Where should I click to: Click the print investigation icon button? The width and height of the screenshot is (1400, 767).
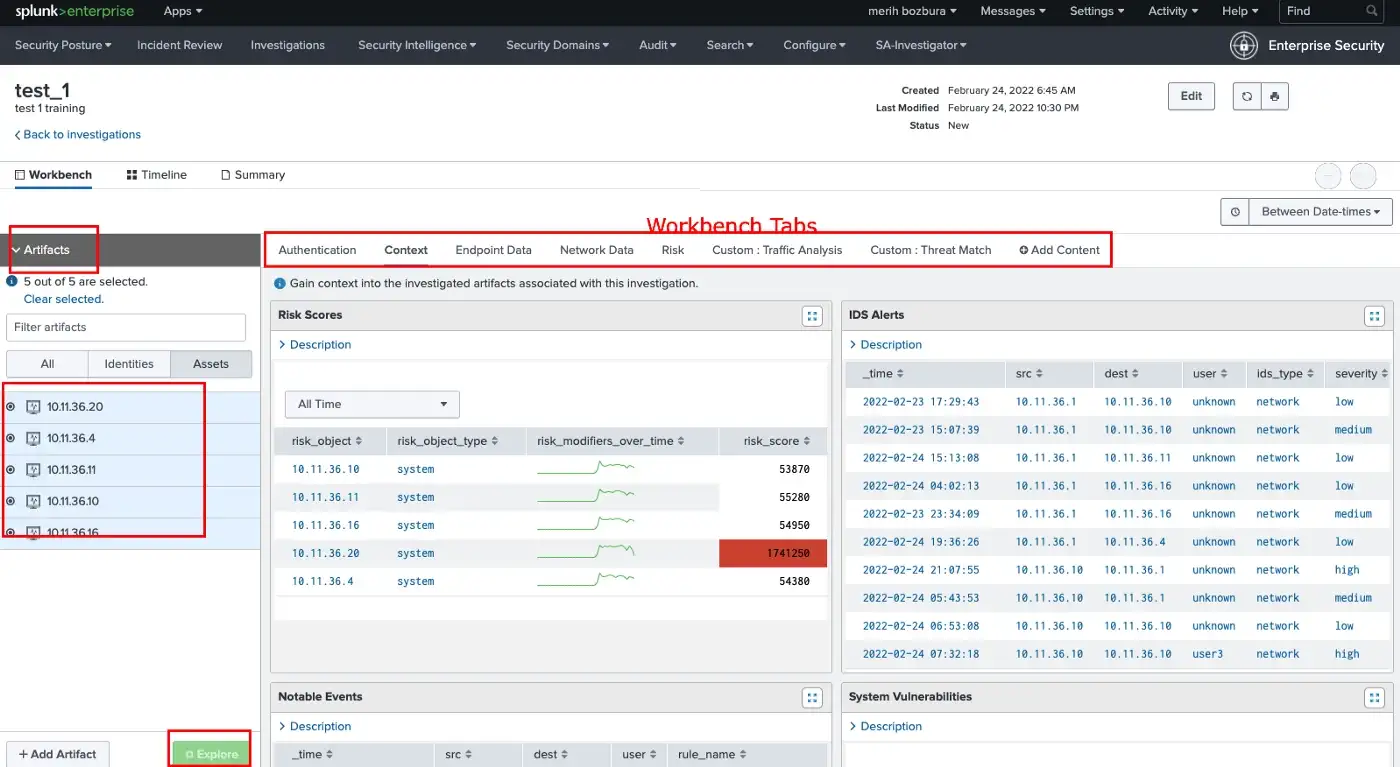(1274, 96)
